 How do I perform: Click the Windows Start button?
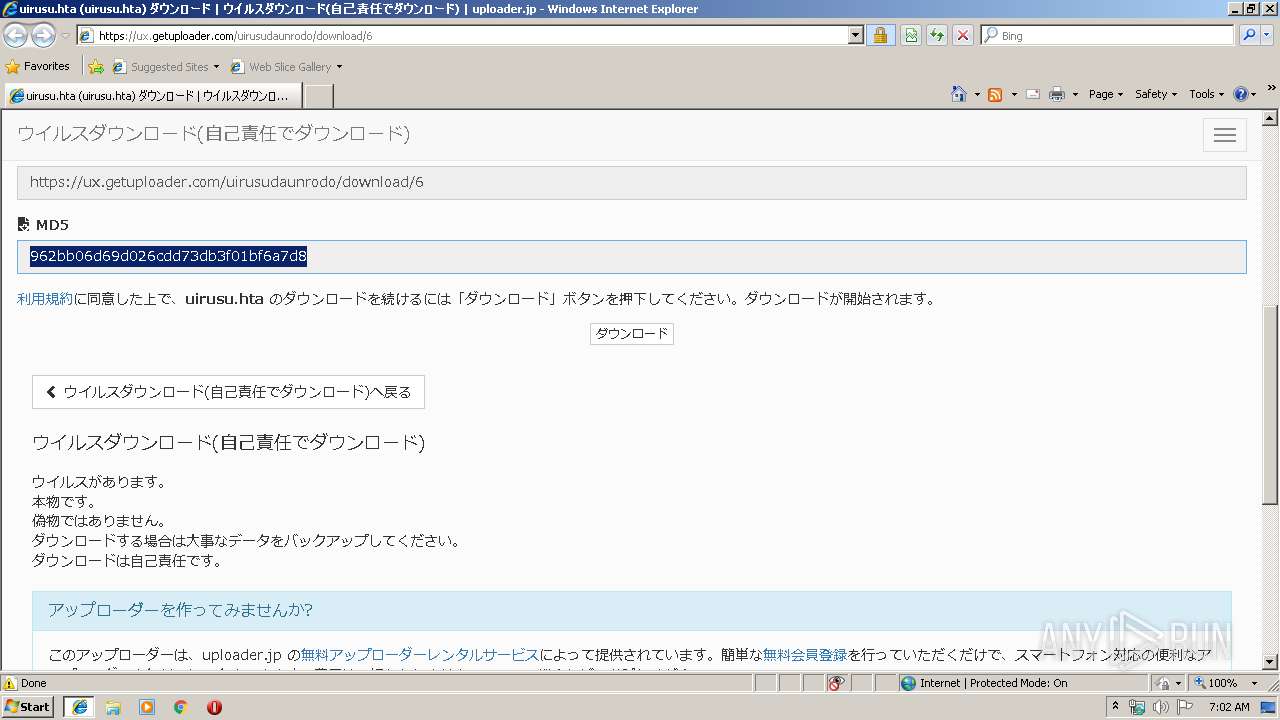pyautogui.click(x=28, y=706)
